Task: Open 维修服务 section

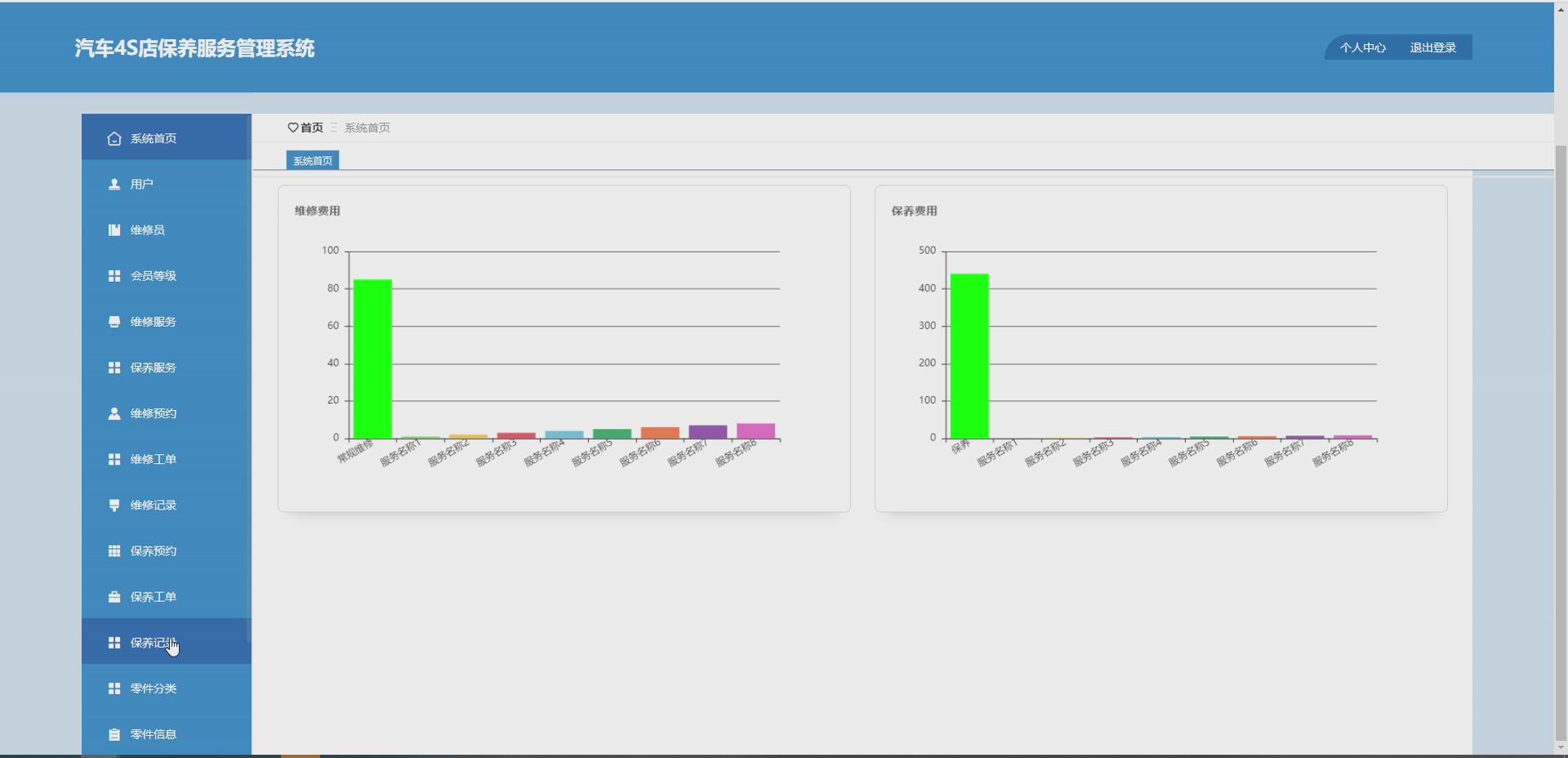Action: click(166, 321)
